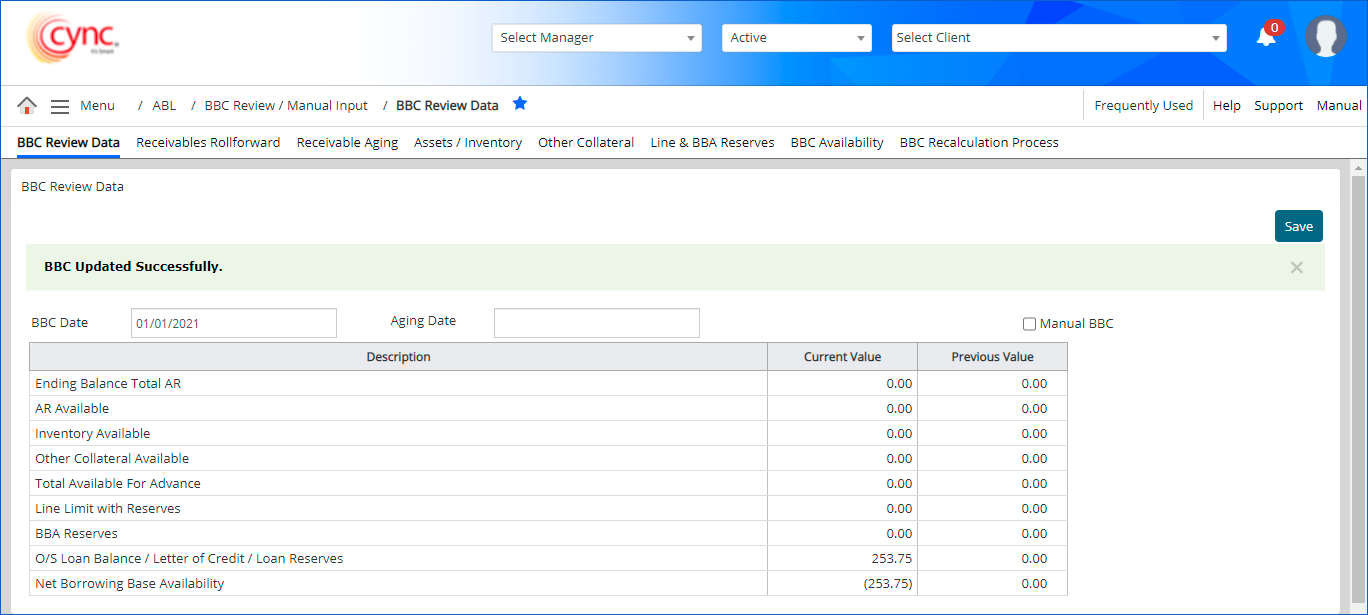
Task: Click the BBC Date input field
Action: tap(234, 323)
